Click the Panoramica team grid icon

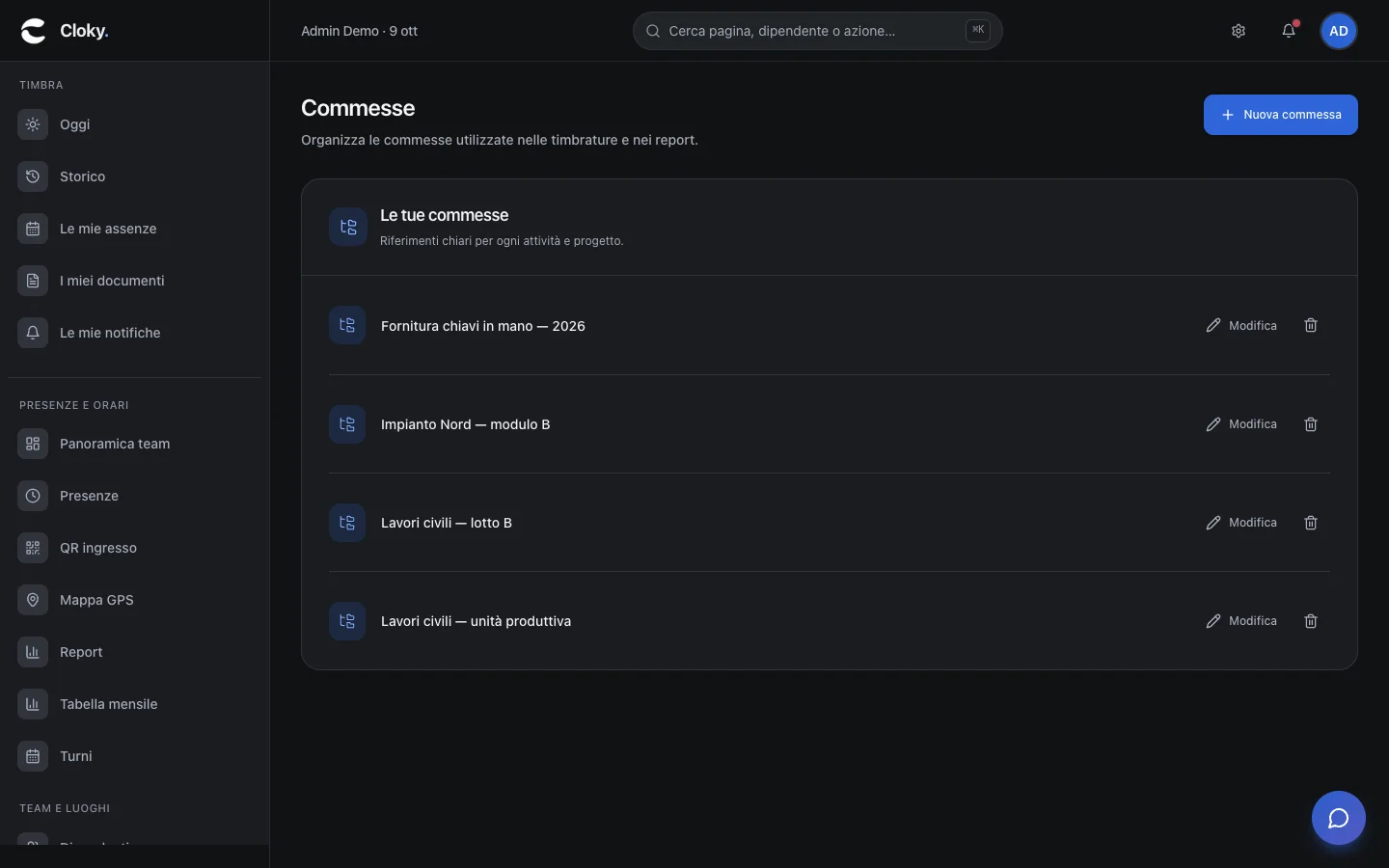point(33,444)
